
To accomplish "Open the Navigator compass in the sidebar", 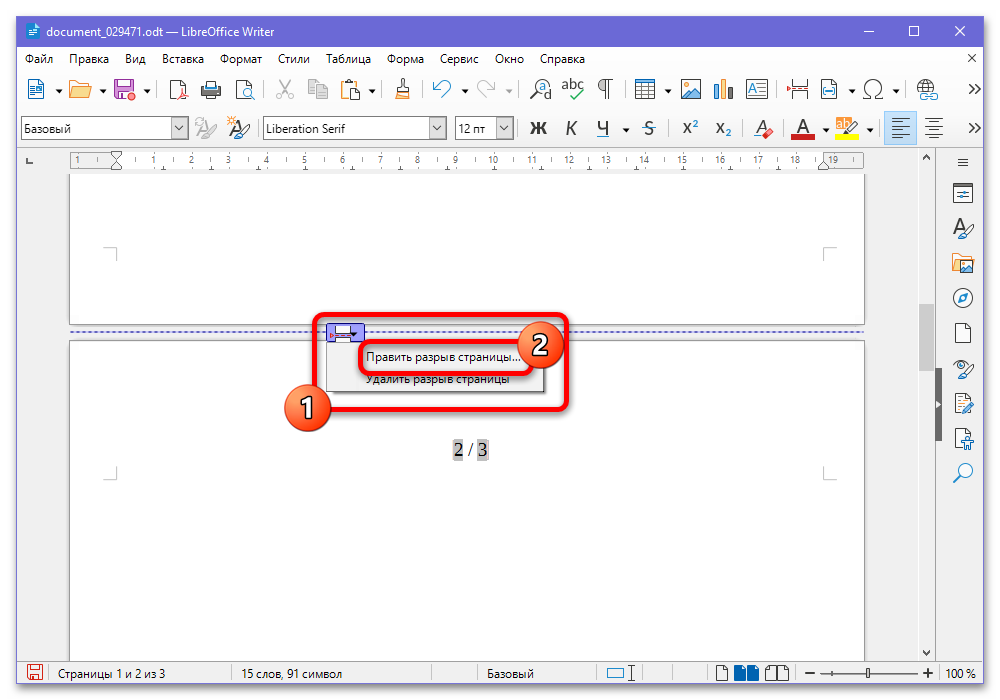I will coord(963,298).
